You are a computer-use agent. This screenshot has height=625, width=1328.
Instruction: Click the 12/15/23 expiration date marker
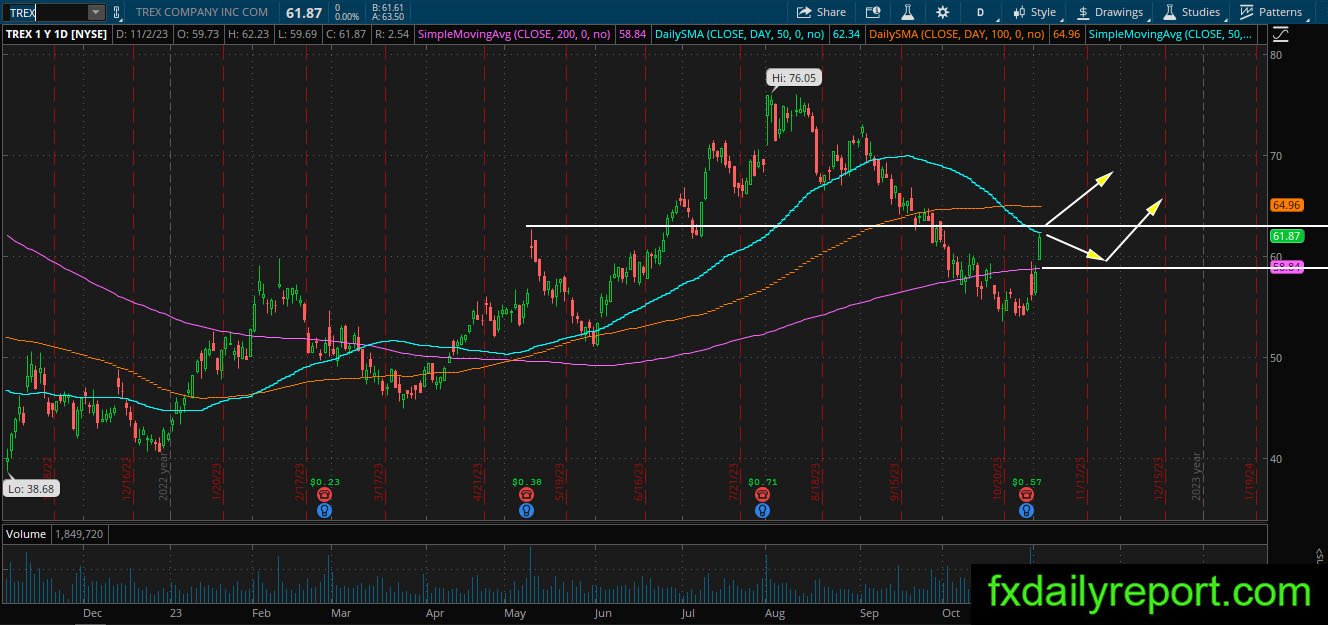(x=1159, y=479)
